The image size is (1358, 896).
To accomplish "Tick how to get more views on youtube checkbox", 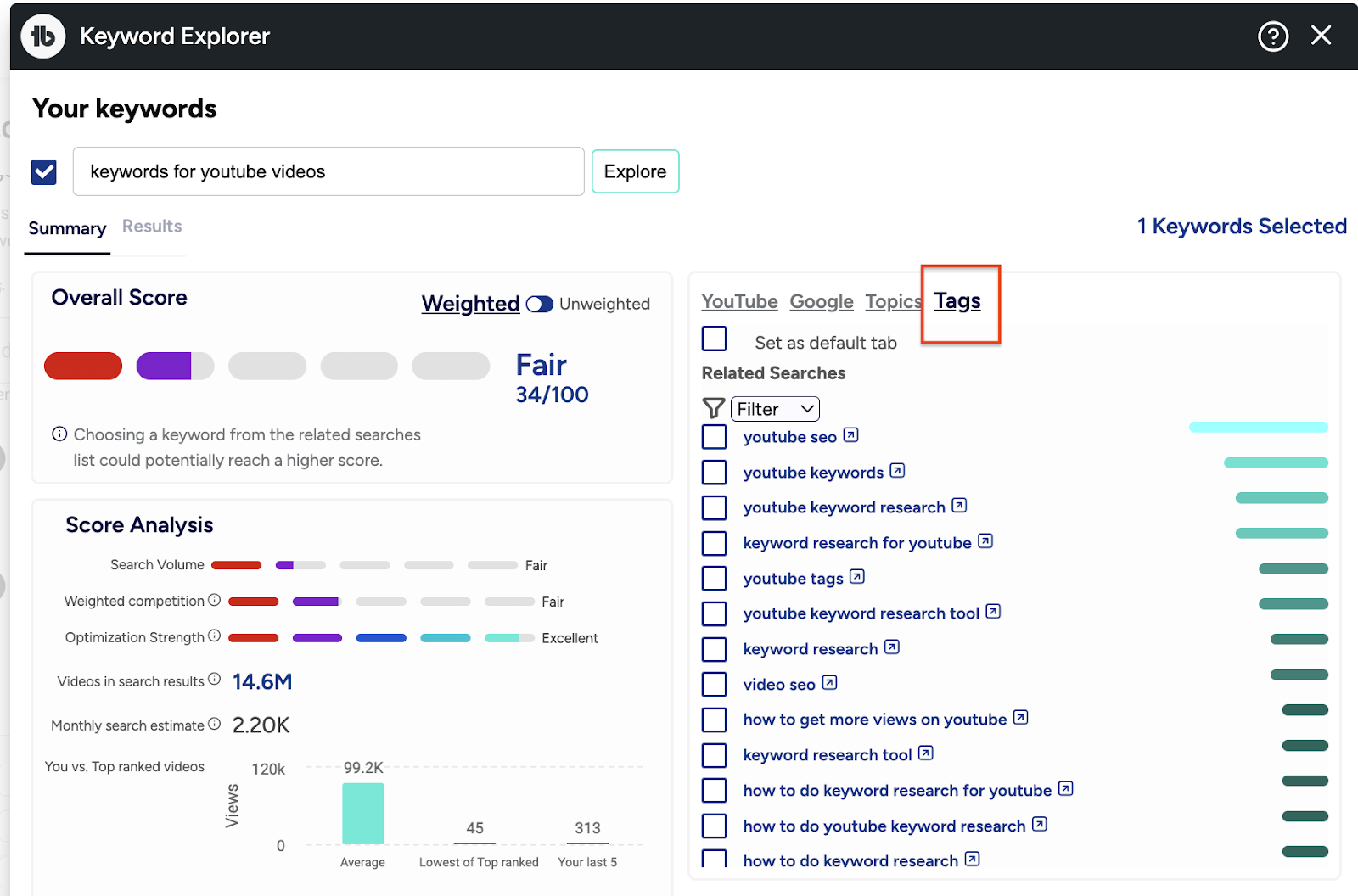I will (715, 720).
